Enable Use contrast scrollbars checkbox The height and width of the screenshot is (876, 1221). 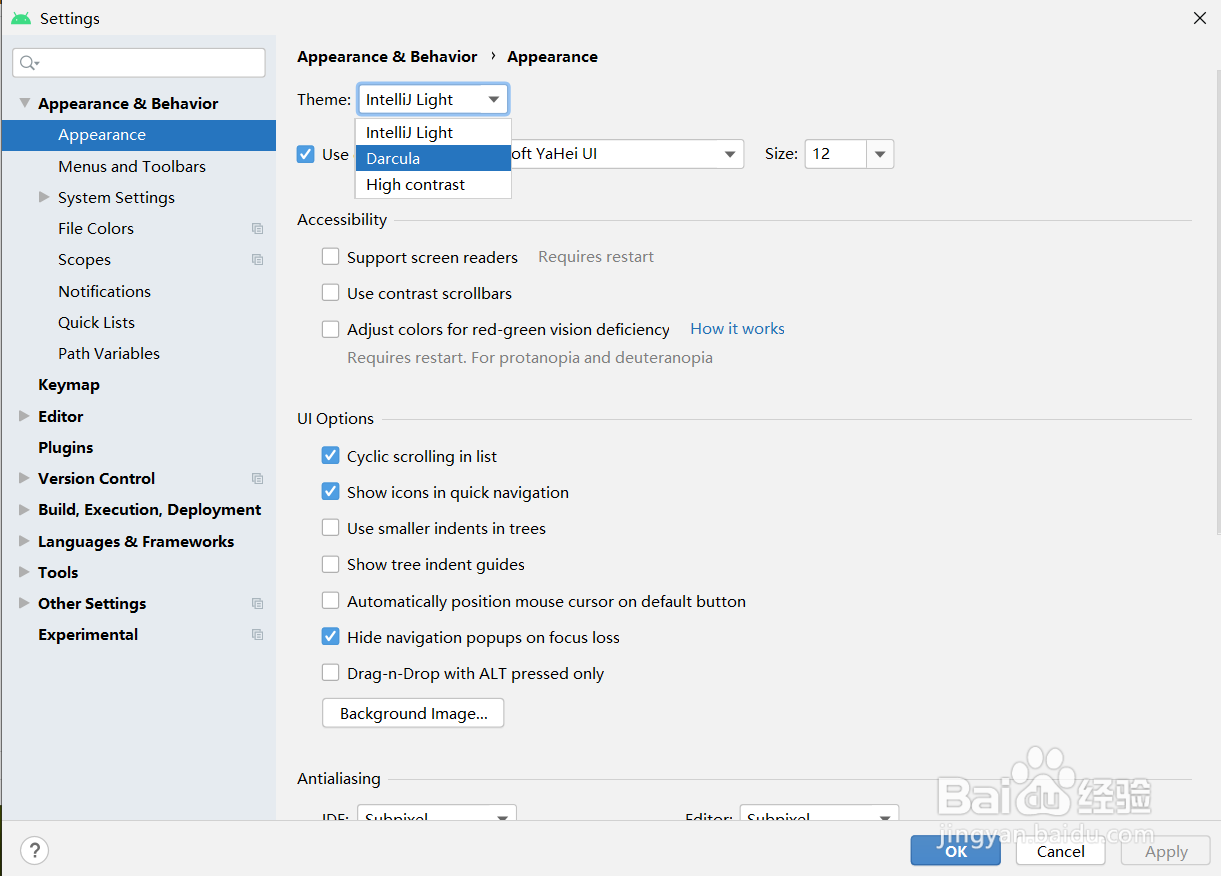pyautogui.click(x=330, y=293)
